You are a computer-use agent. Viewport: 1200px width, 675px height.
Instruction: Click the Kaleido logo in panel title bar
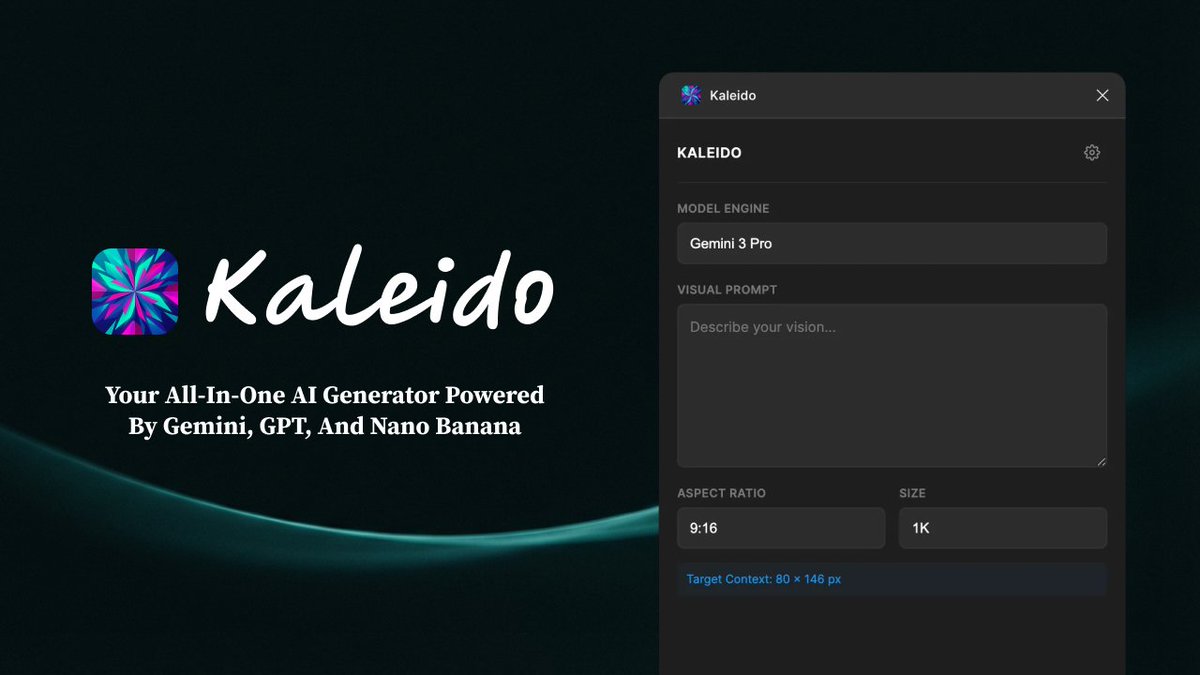[x=691, y=95]
